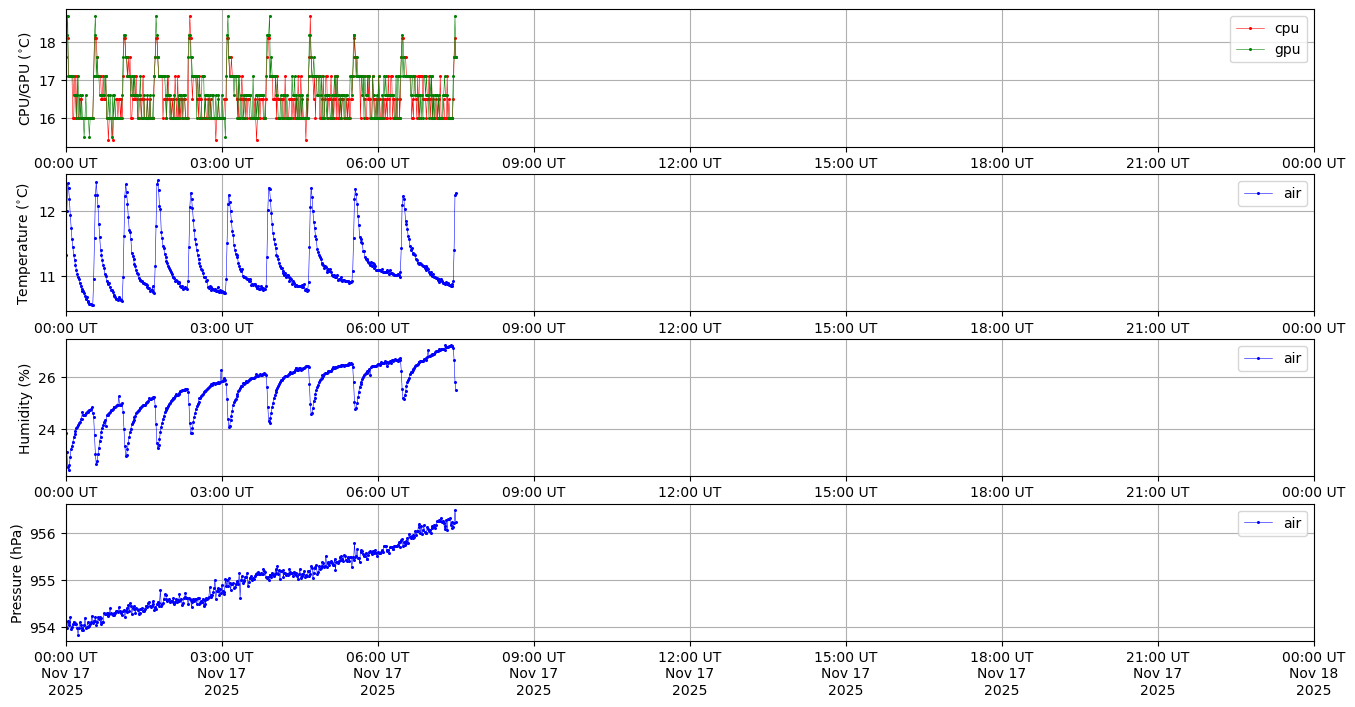Click the CPU/GPU (°C) y-axis label
Image resolution: width=1355 pixels, height=707 pixels.
[25, 79]
